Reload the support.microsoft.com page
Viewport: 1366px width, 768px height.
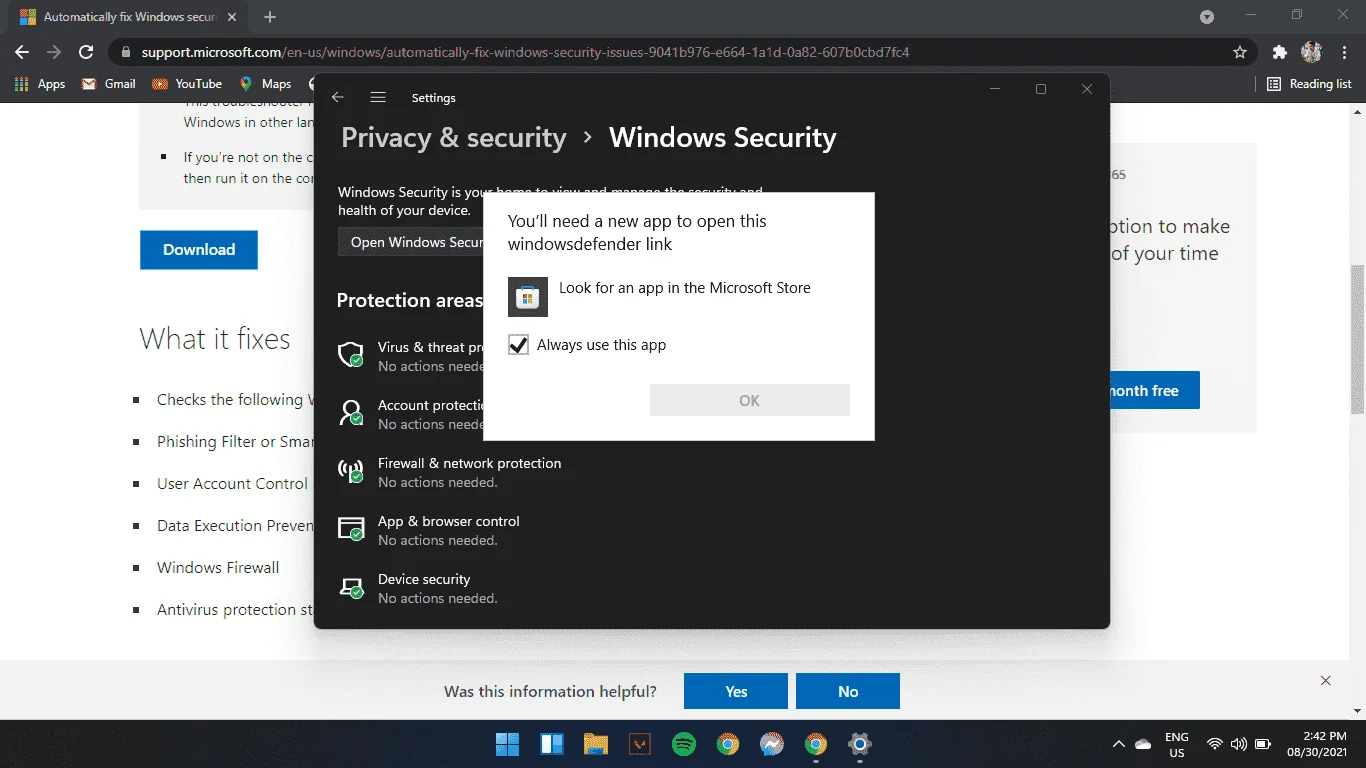(86, 52)
